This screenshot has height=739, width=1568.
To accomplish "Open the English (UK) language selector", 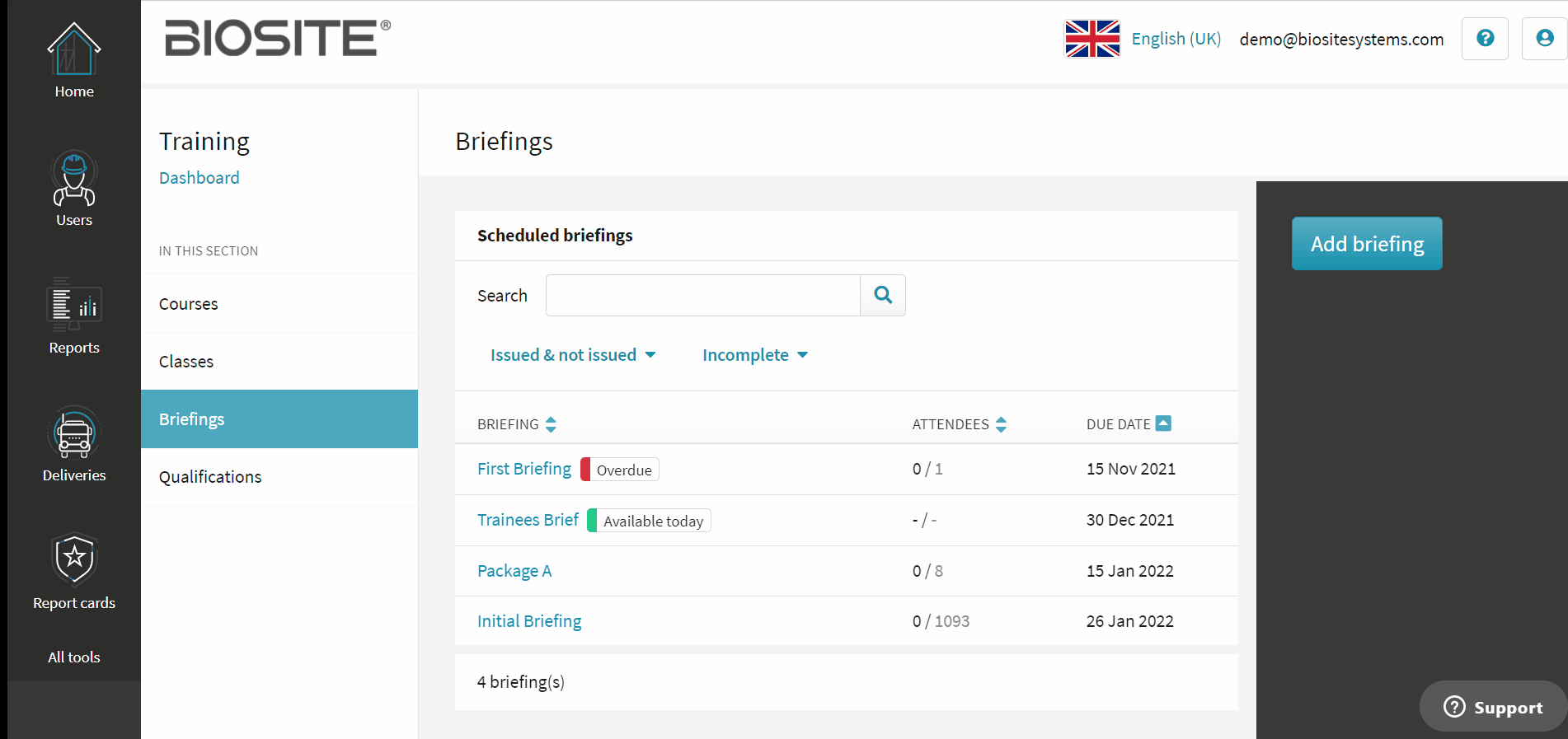I will tap(1176, 39).
